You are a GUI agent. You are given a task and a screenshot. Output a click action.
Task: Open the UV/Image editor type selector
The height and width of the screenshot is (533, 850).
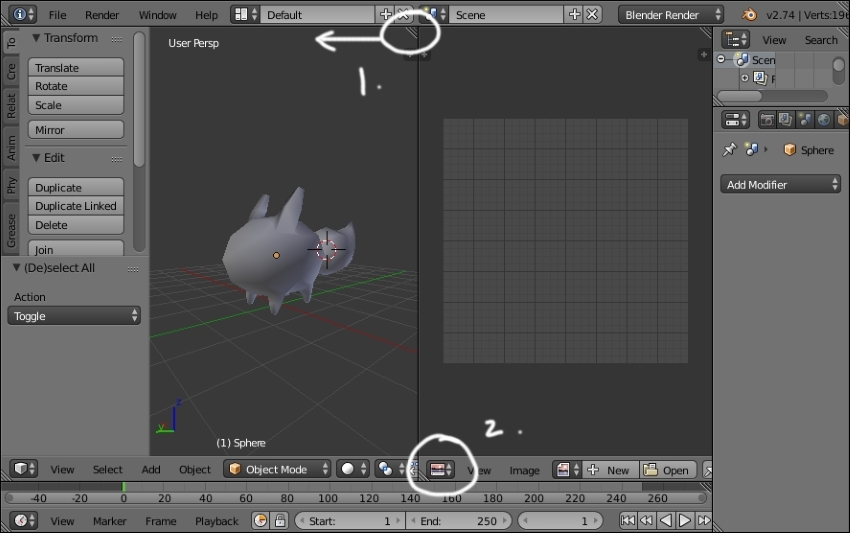coord(440,470)
